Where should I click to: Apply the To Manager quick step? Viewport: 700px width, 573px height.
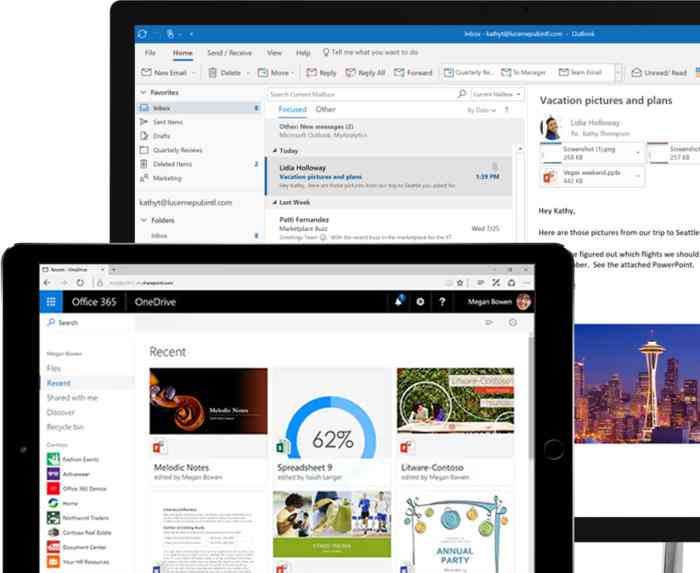(x=524, y=72)
